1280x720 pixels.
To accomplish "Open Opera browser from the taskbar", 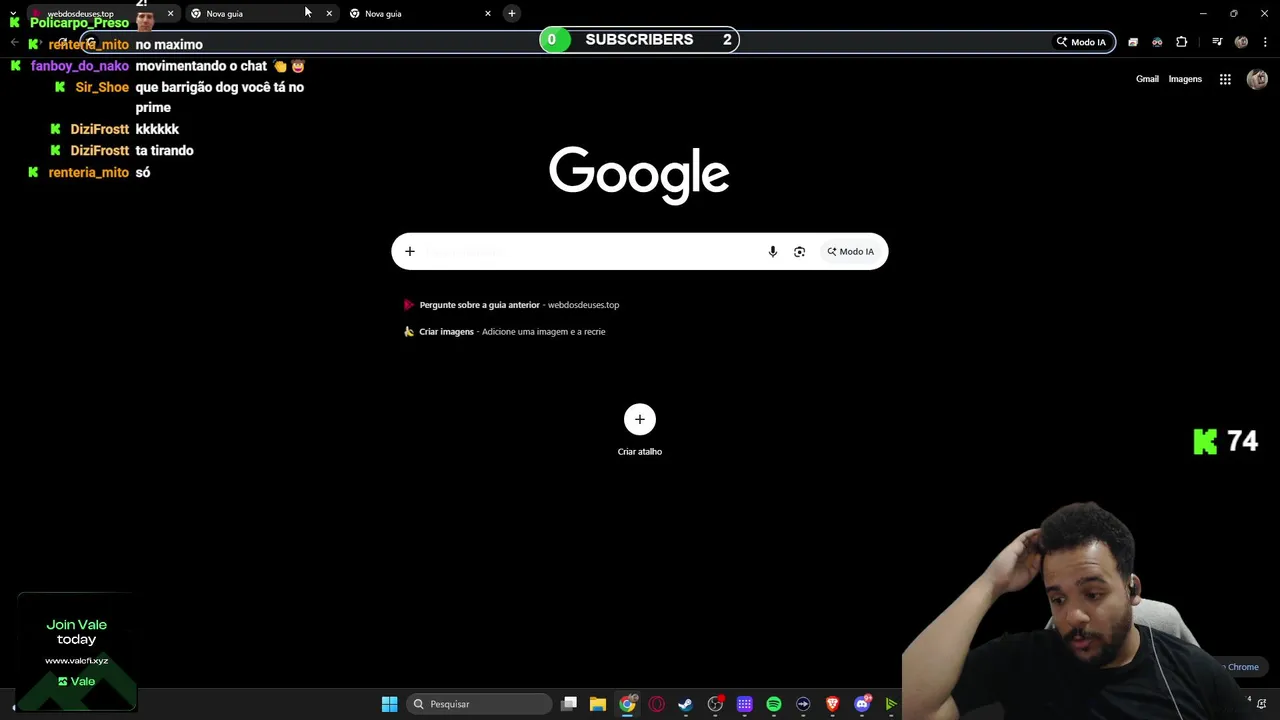I will tap(657, 704).
